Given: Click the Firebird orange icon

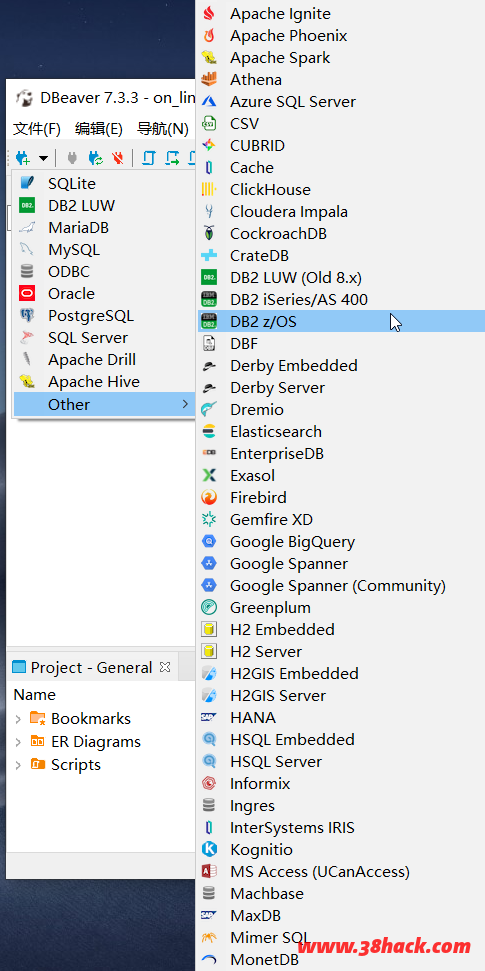Looking at the screenshot, I should click(209, 498).
